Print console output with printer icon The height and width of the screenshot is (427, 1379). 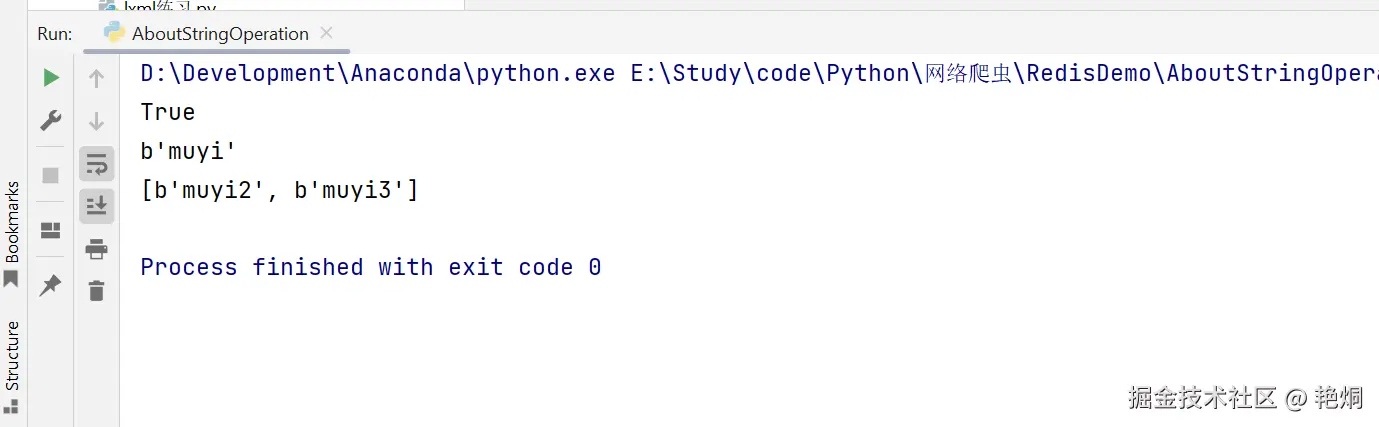[96, 248]
